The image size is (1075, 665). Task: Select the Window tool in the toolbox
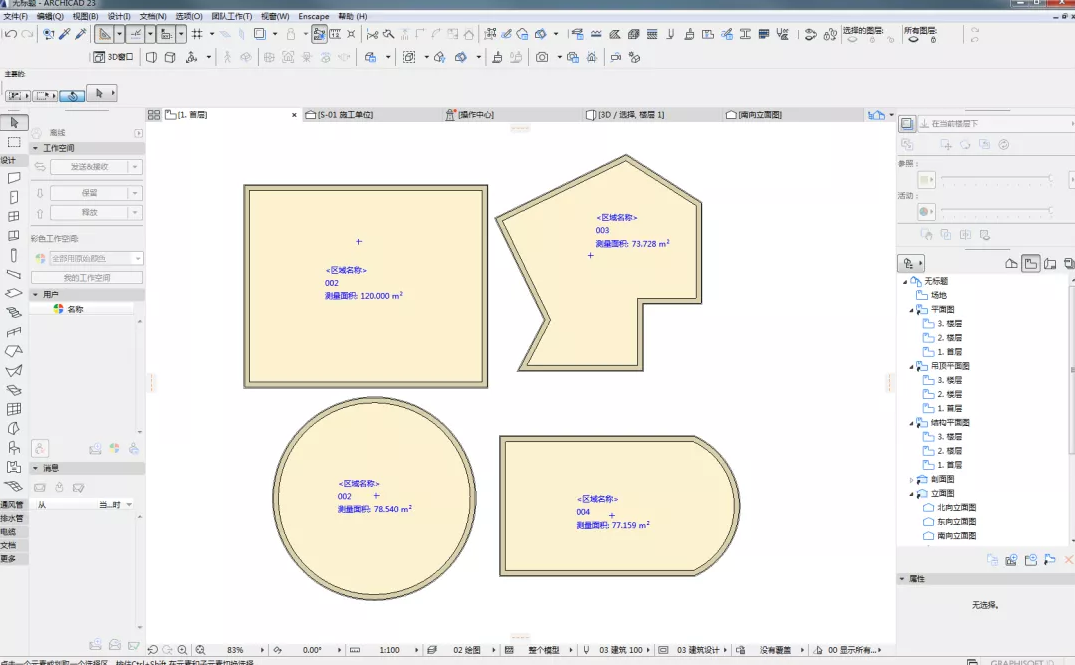pyautogui.click(x=14, y=217)
